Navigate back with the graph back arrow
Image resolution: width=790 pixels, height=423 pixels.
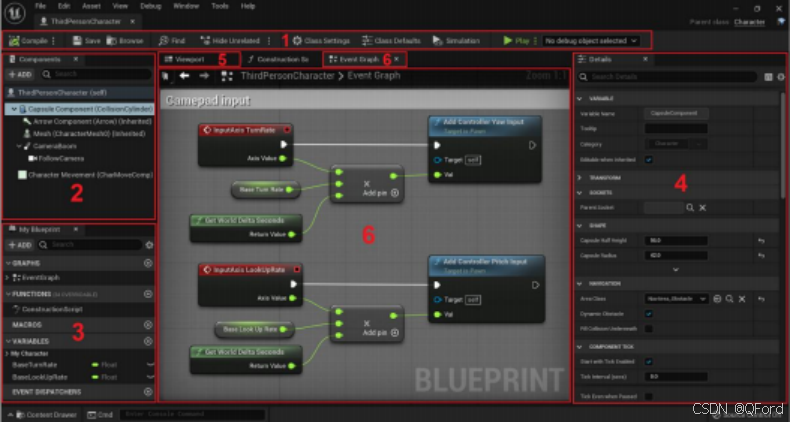tap(184, 76)
